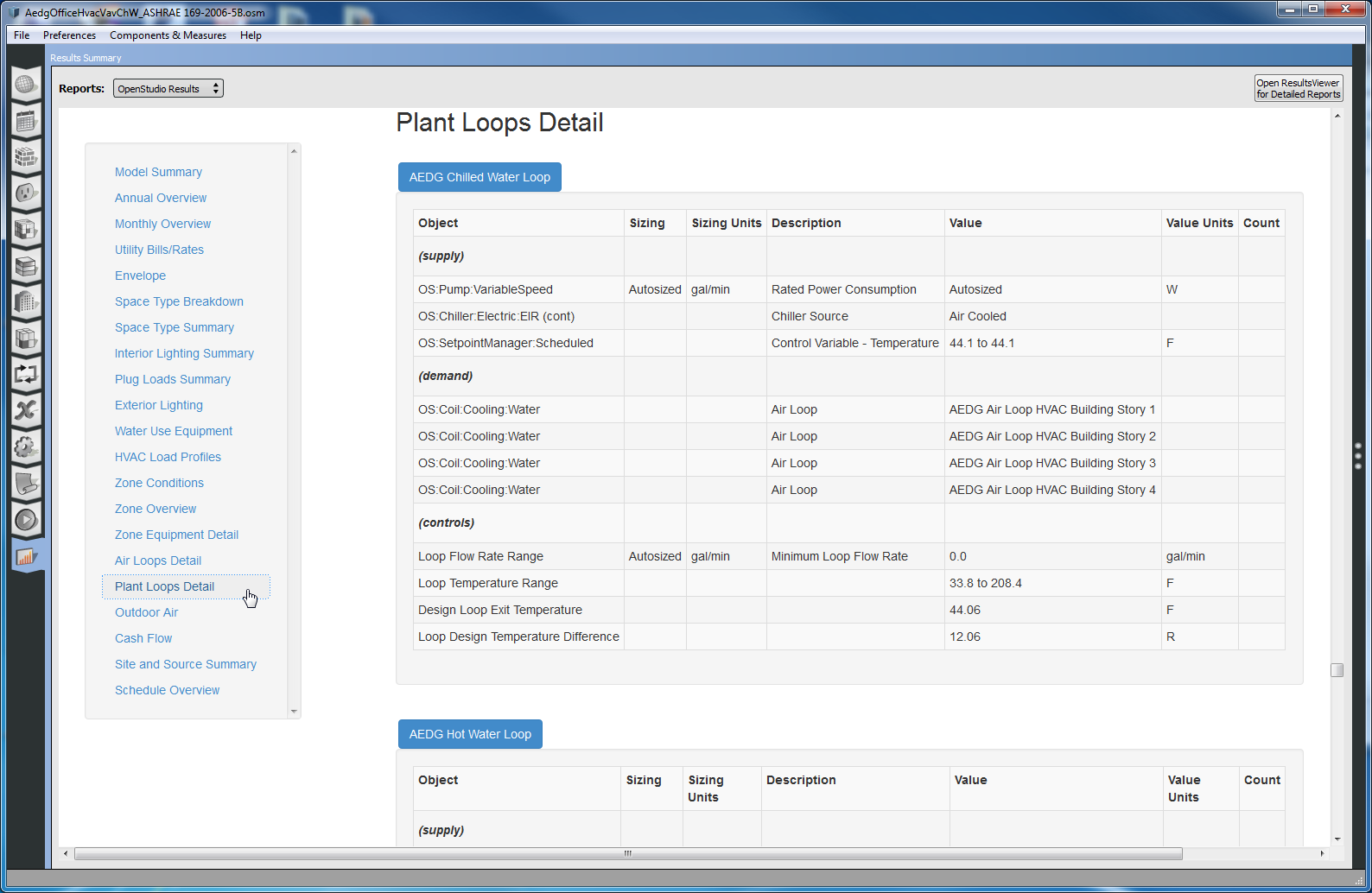Open the Schedules calendar tab icon
This screenshot has width=1372, height=893.
click(26, 121)
